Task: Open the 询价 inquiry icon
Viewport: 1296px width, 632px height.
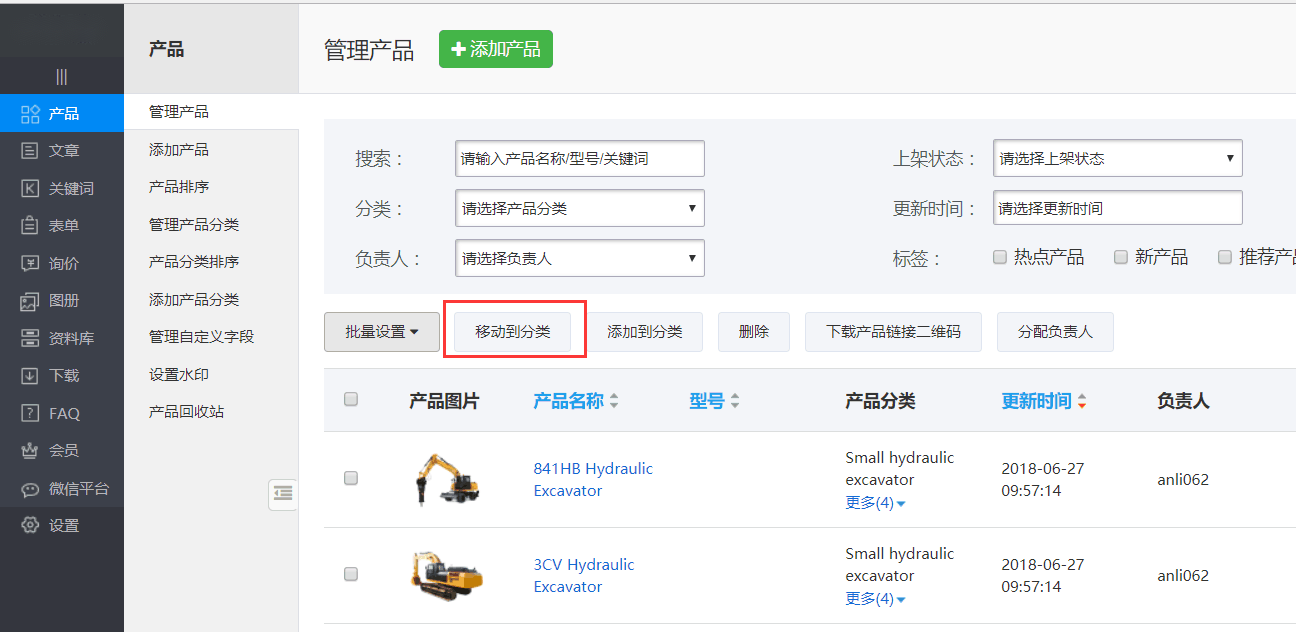Action: [30, 263]
